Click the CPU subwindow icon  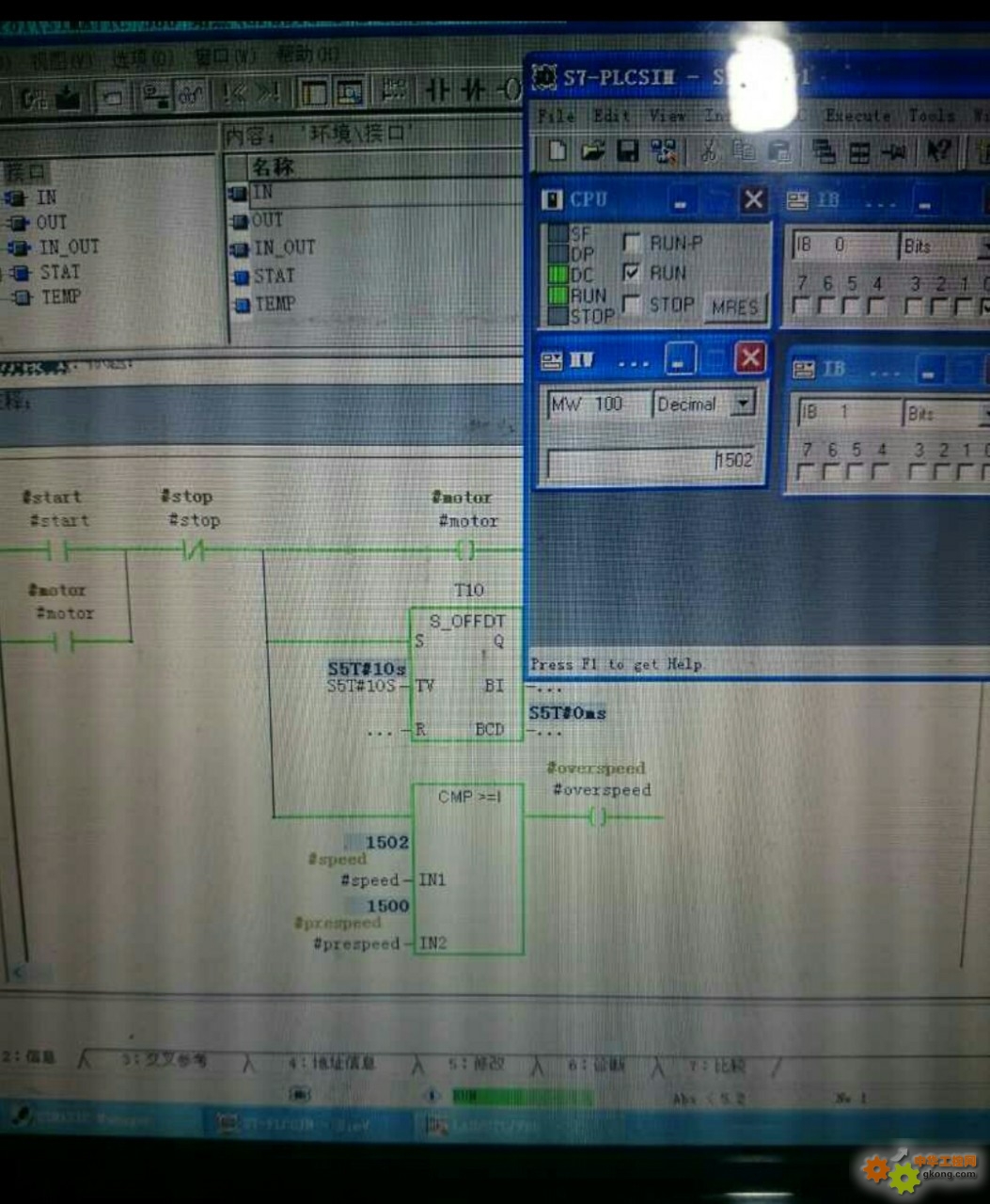point(553,199)
